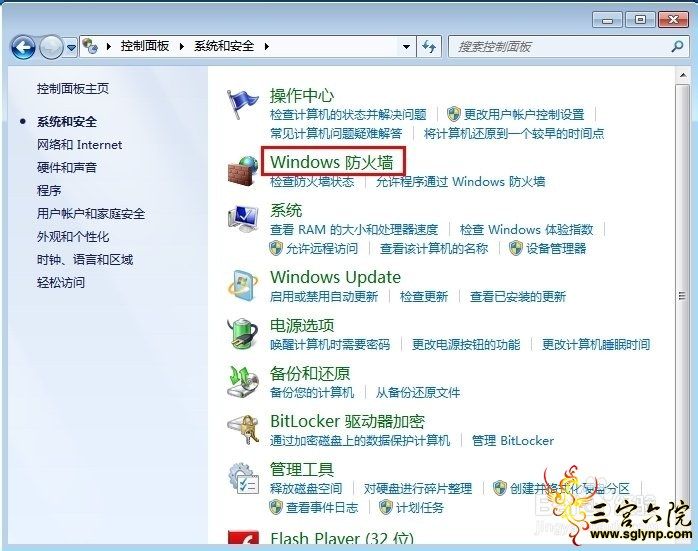Click 将计算机还原到一个较早的时间点
This screenshot has height=551, width=698.
(514, 134)
